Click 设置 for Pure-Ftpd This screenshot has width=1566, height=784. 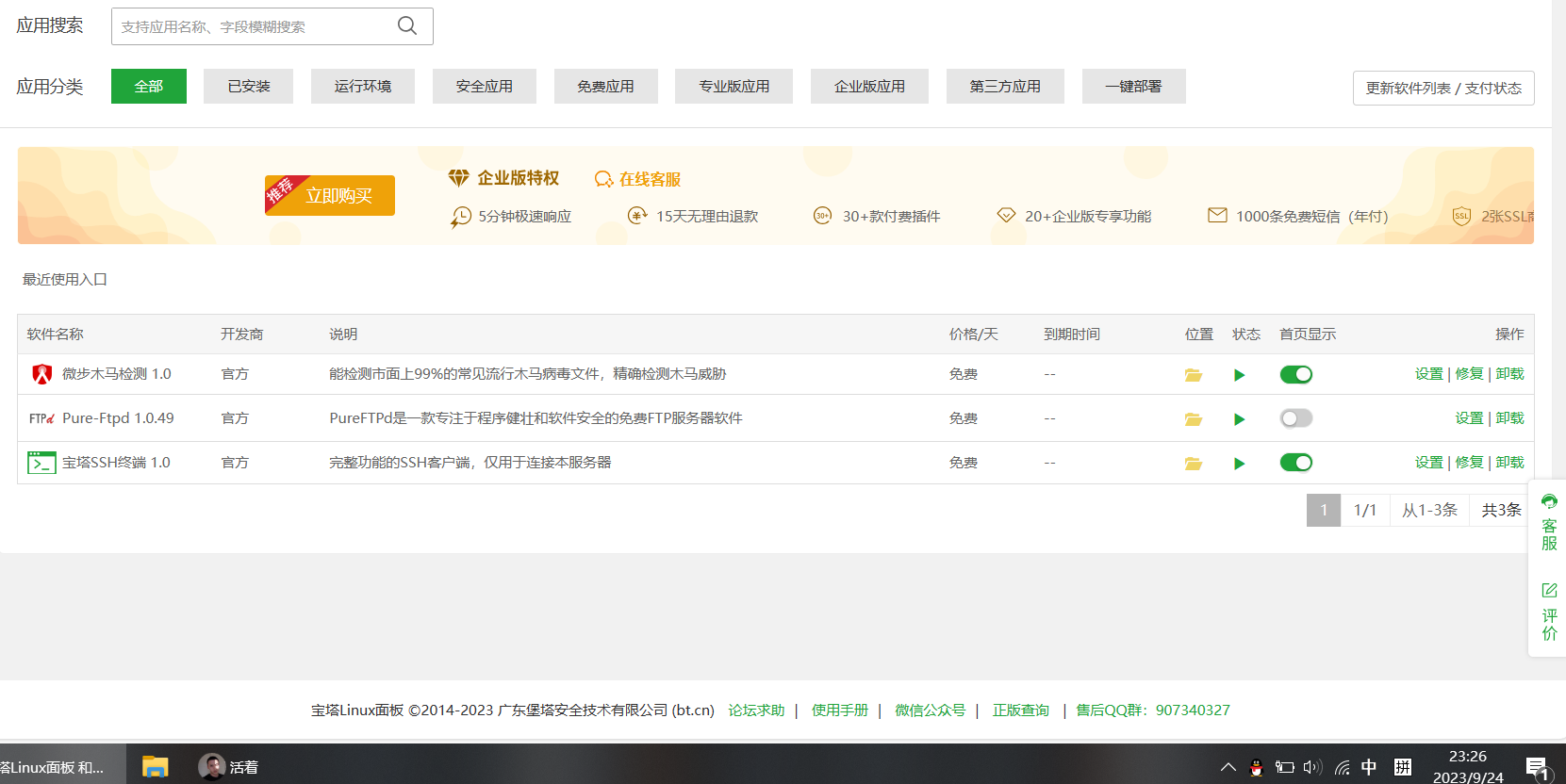click(1470, 418)
